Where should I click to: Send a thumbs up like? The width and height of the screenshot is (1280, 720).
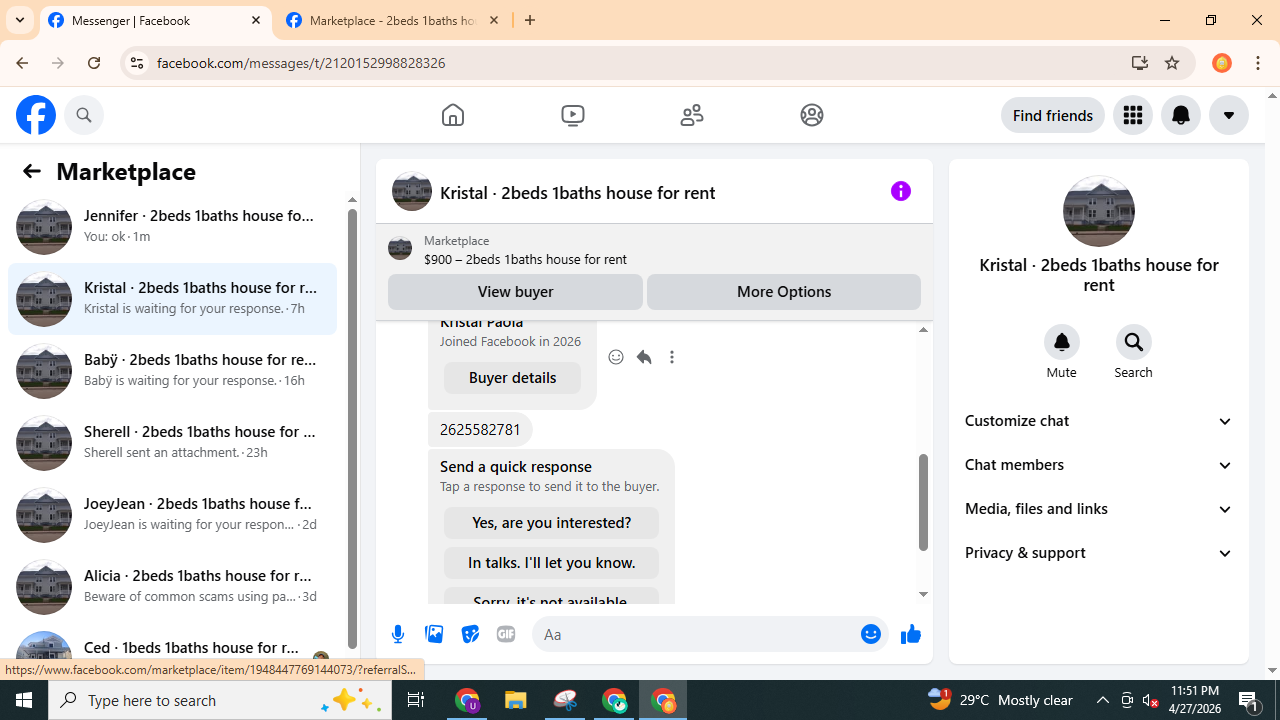click(910, 634)
